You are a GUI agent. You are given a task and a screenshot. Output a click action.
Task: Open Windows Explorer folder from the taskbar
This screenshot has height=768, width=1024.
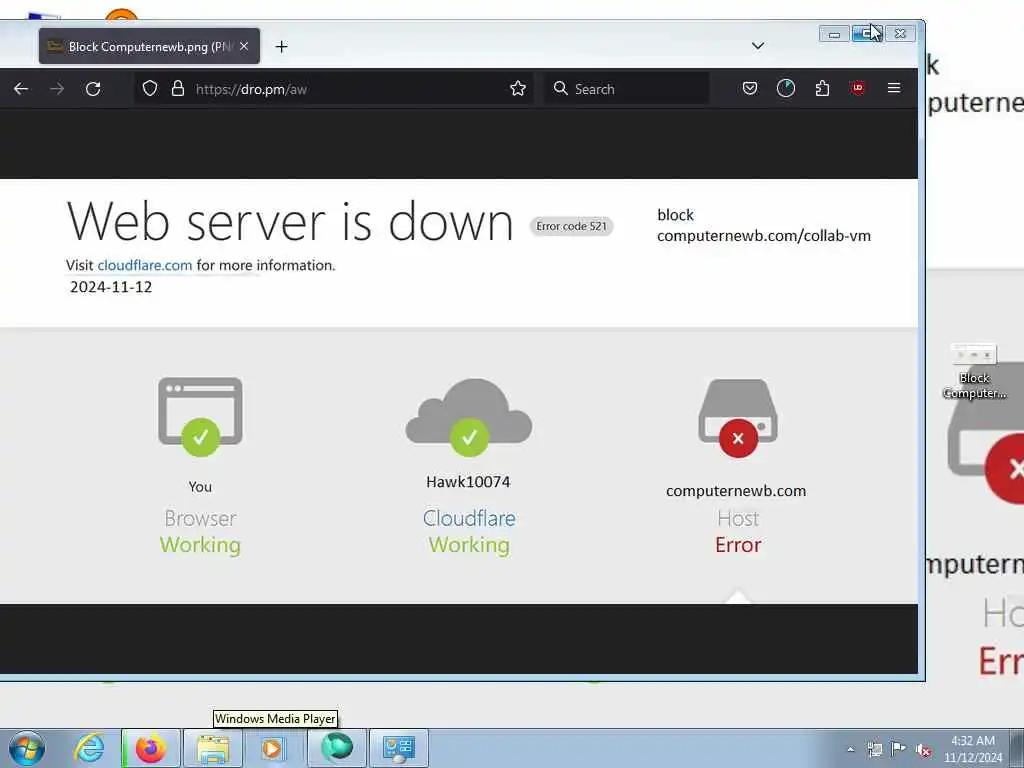click(212, 748)
